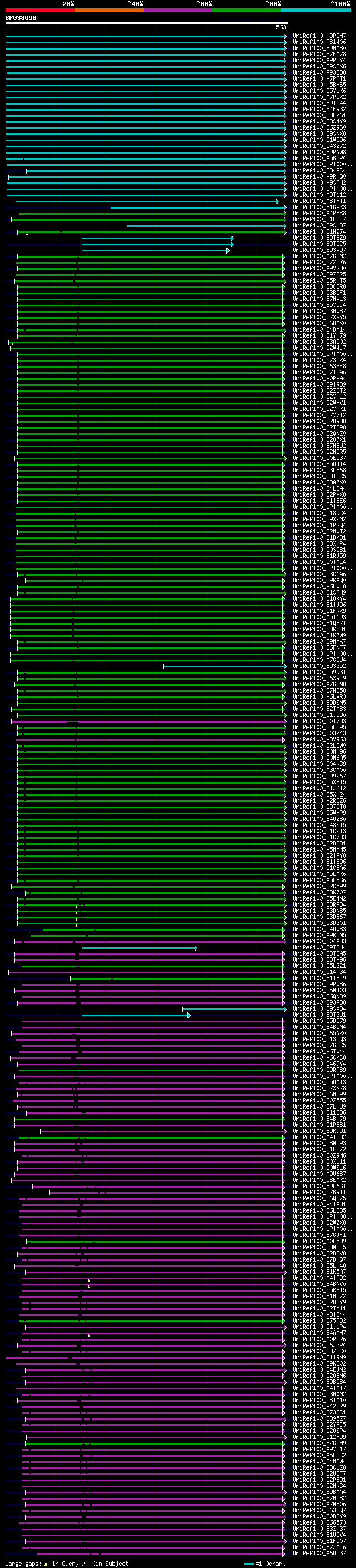Screen dimensions: 356x1568
Task: Click hit label UniRef100_C5WHP9
Action: click(319, 813)
